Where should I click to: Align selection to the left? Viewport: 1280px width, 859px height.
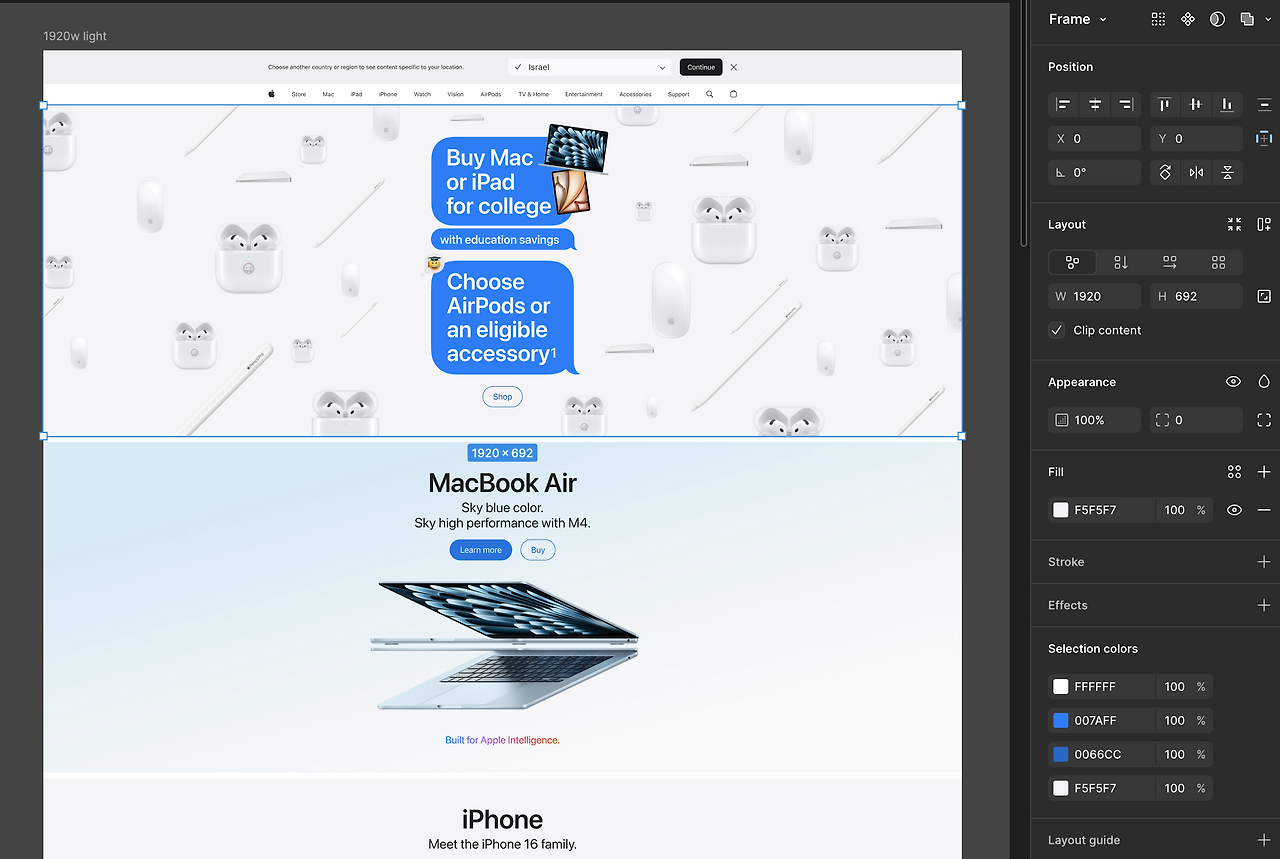point(1064,104)
